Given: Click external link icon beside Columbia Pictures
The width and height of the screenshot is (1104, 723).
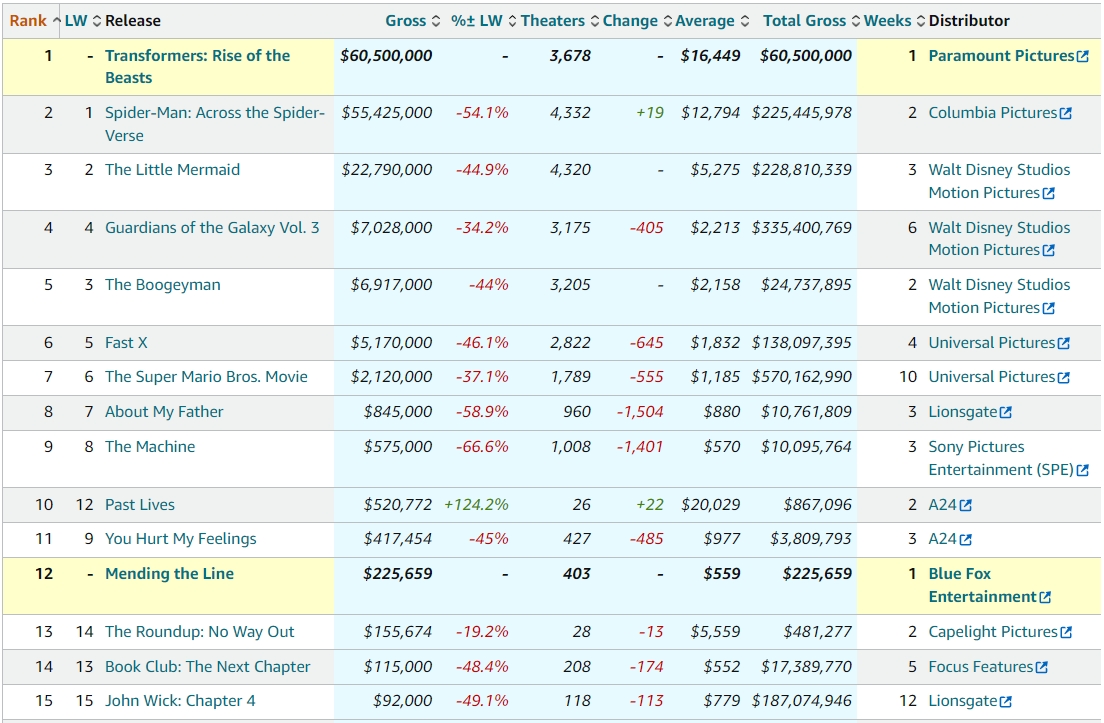Looking at the screenshot, I should (1066, 113).
